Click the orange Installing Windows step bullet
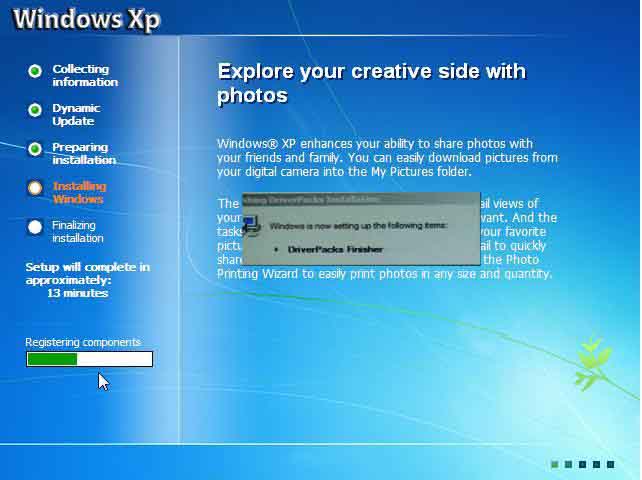This screenshot has height=480, width=642. click(35, 188)
